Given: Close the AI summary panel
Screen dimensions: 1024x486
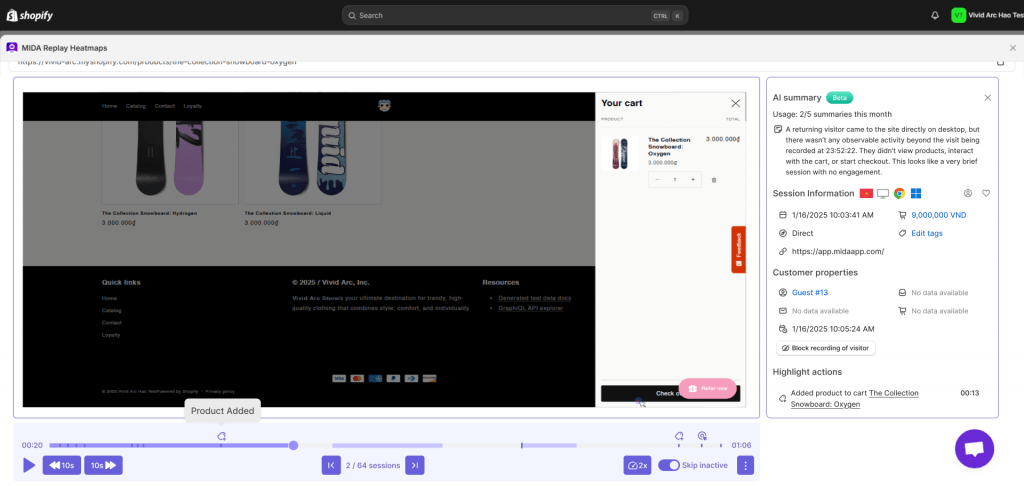Looking at the screenshot, I should [987, 98].
